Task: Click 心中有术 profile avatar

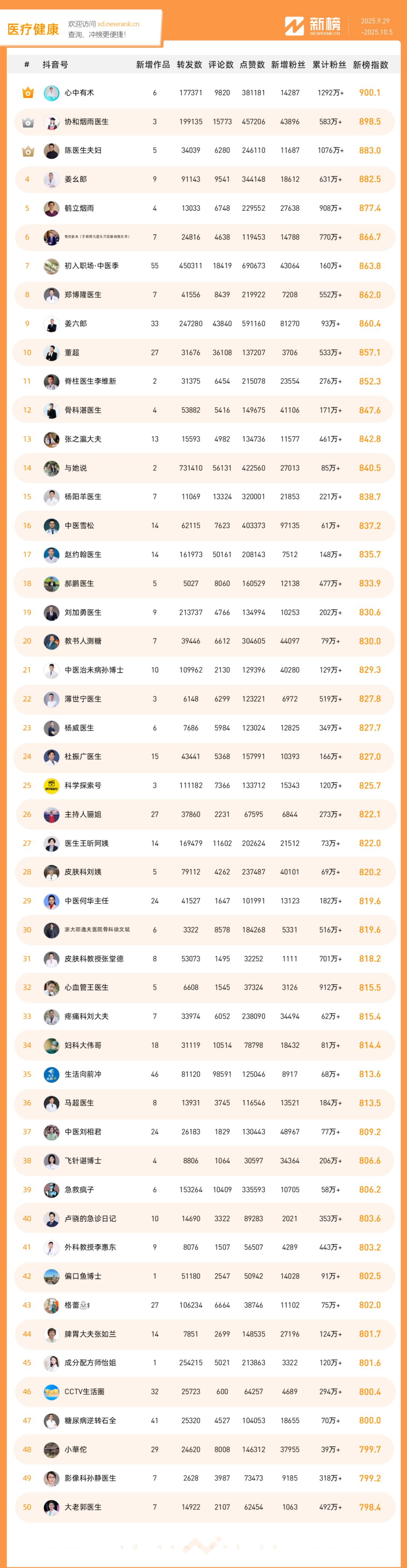Action: pos(52,93)
